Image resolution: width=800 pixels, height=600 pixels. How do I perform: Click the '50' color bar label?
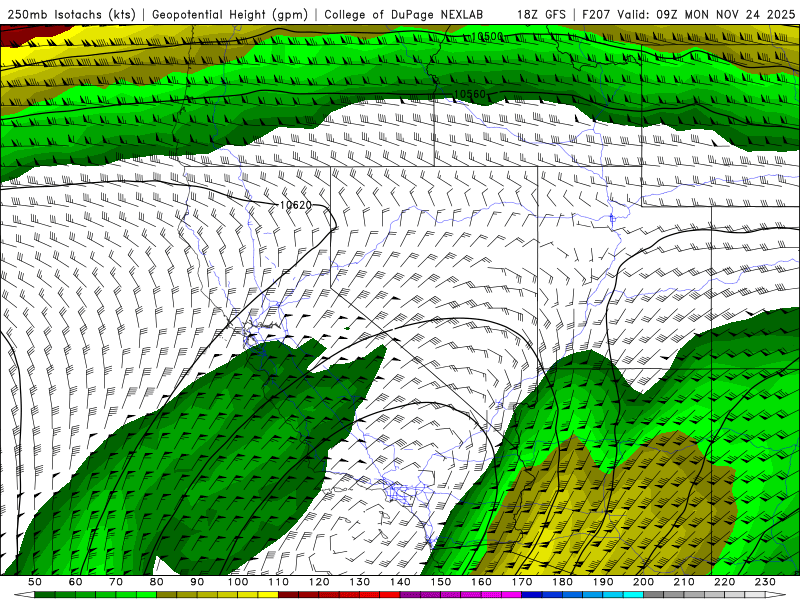pos(34,582)
